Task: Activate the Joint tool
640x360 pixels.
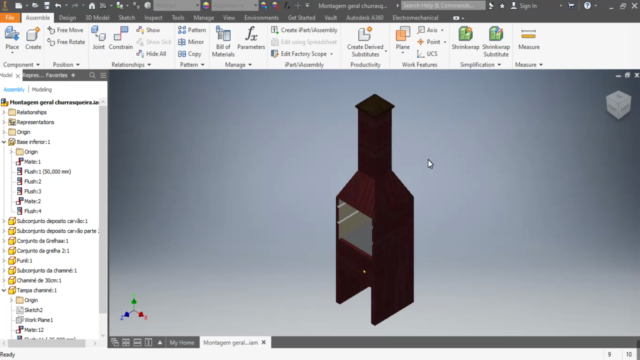Action: tap(98, 39)
